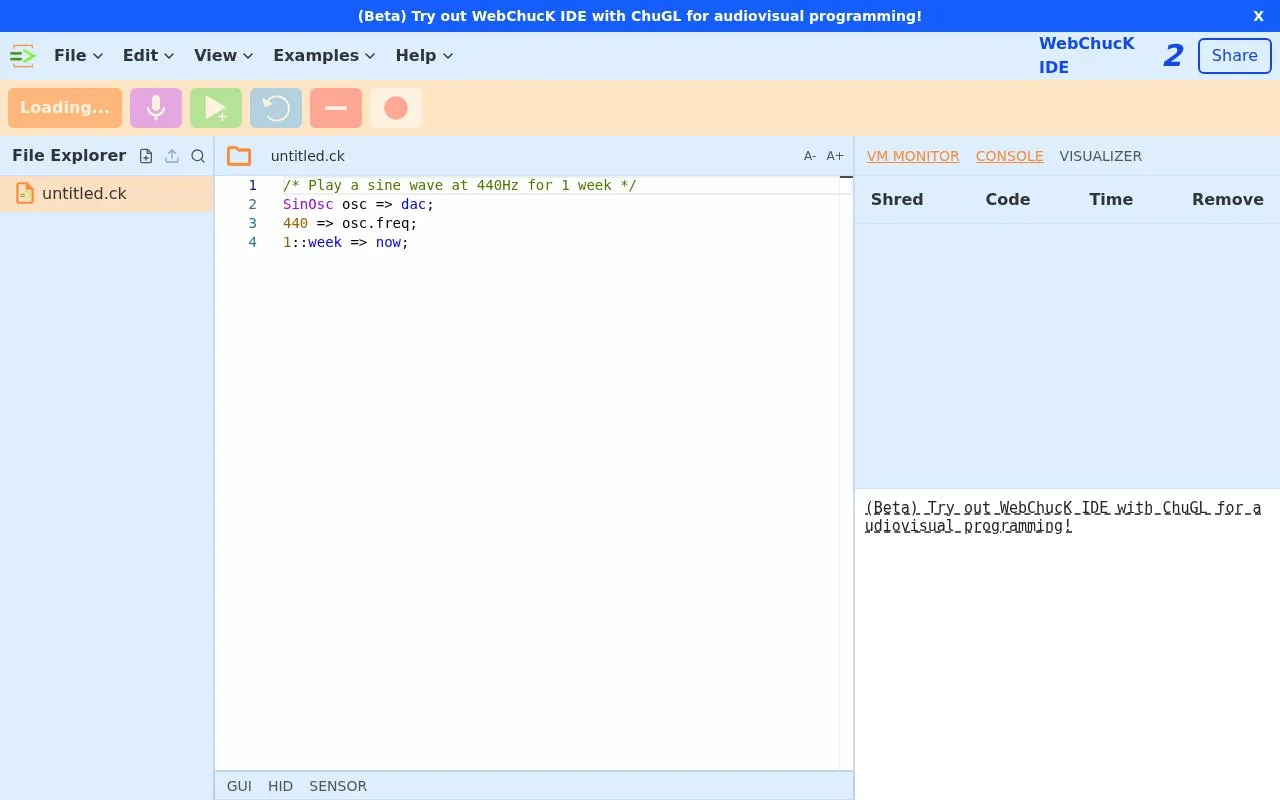
Task: Click the orange folder icon beside untitled.ck
Action: [239, 156]
